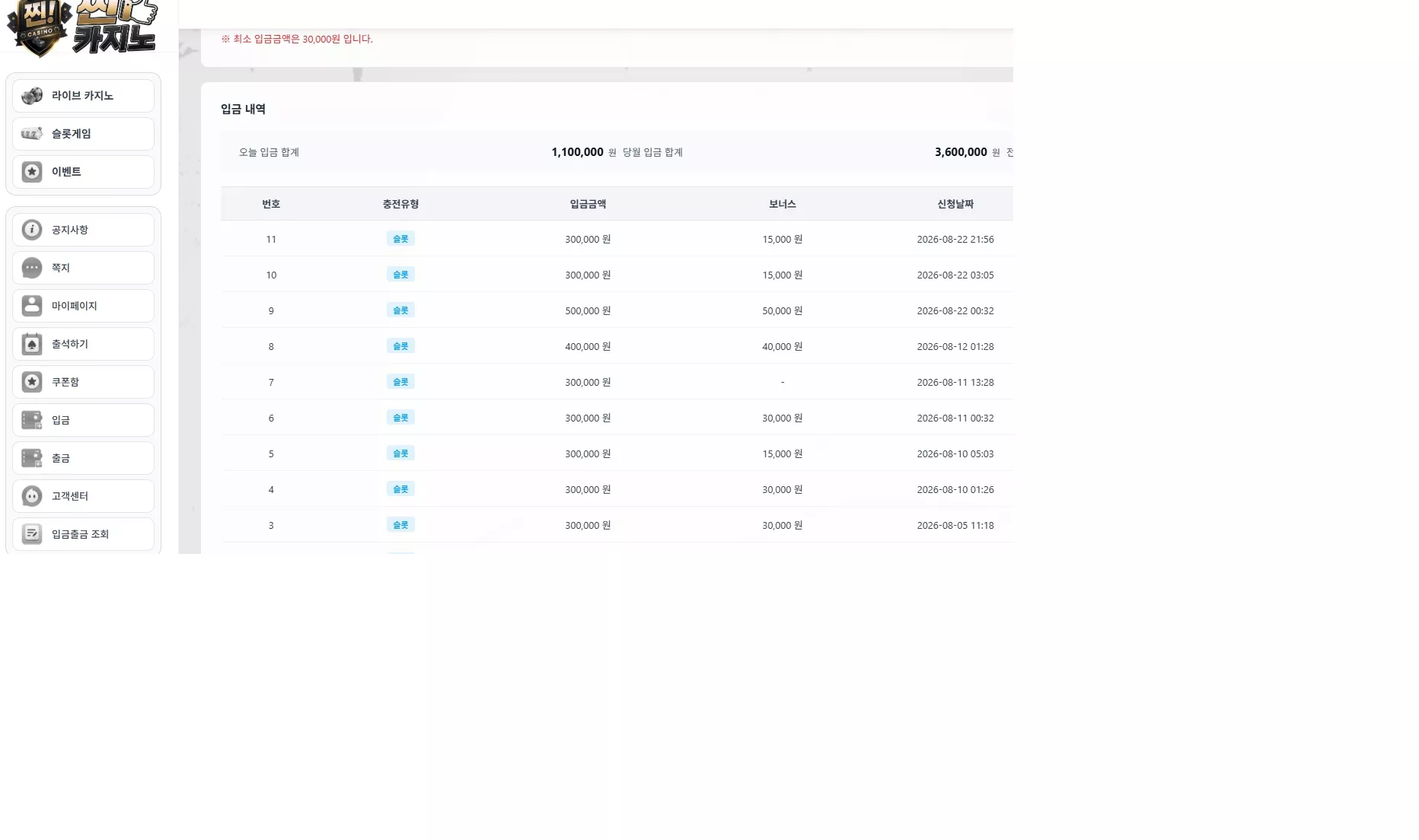Click the 슬롯 badge in row 7
The height and width of the screenshot is (840, 1419).
[x=400, y=382]
